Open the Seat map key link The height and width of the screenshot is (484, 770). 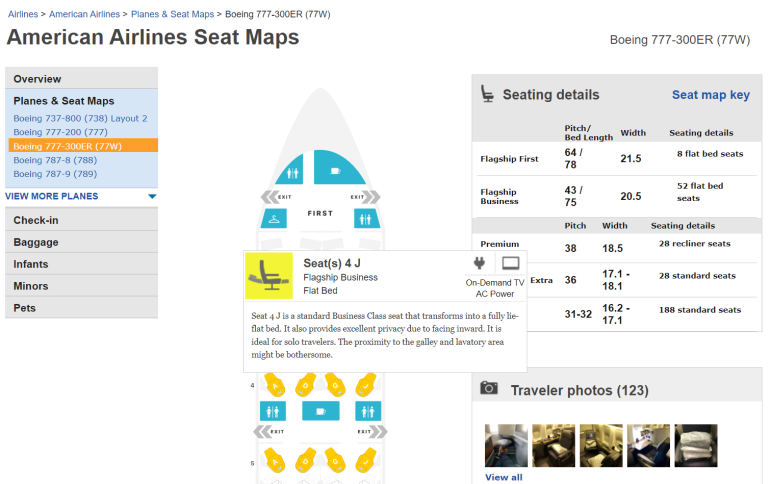710,95
